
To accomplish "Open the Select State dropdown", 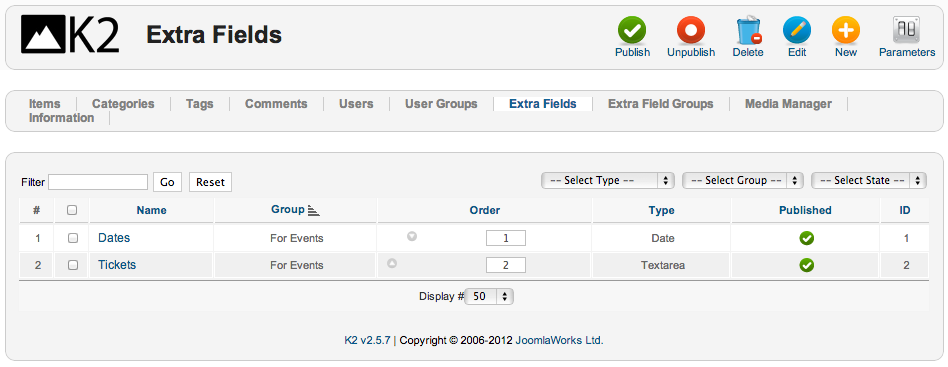I will point(869,180).
